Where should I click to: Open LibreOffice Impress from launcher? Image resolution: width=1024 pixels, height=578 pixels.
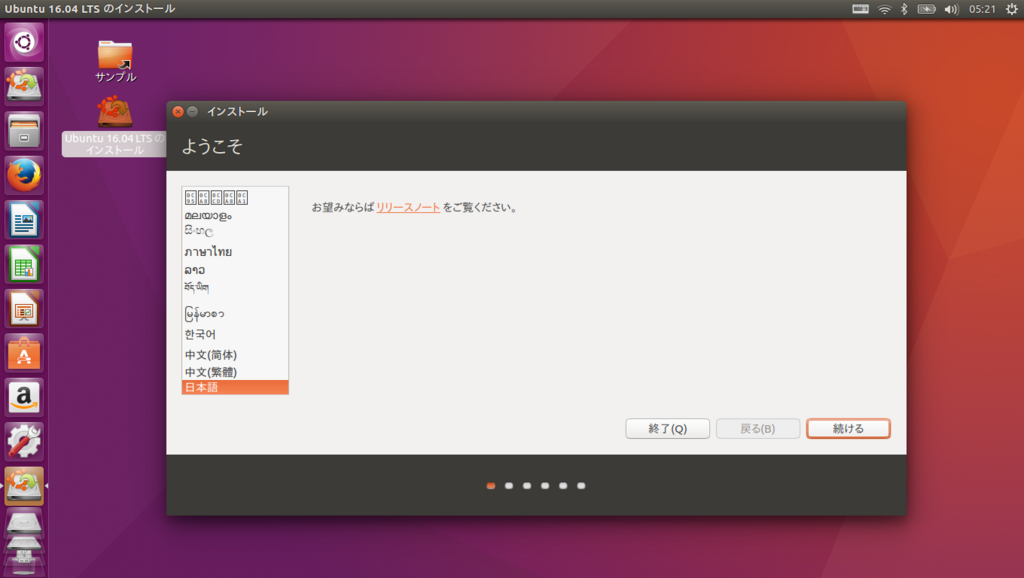pyautogui.click(x=24, y=308)
